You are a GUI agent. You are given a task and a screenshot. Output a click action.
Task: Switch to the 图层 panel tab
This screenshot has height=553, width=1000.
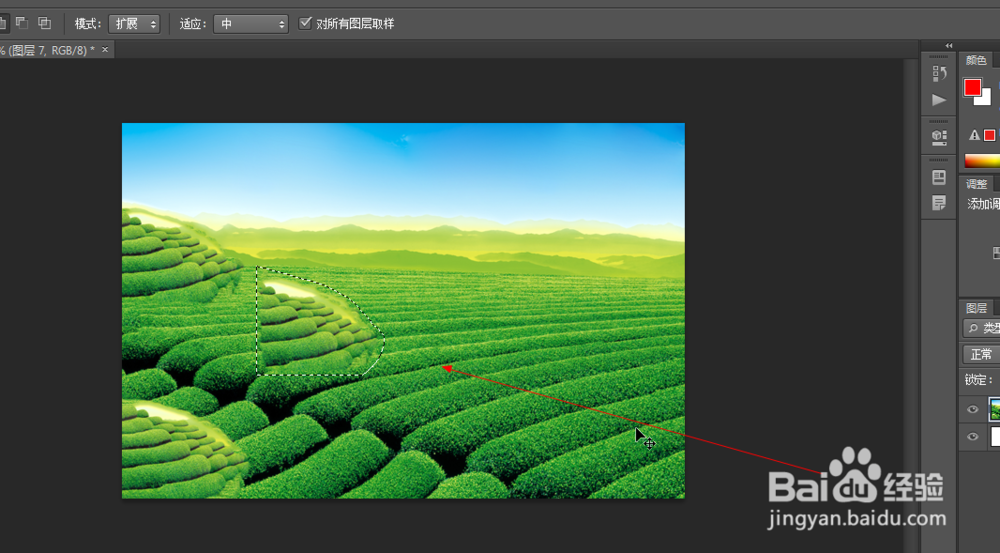976,308
